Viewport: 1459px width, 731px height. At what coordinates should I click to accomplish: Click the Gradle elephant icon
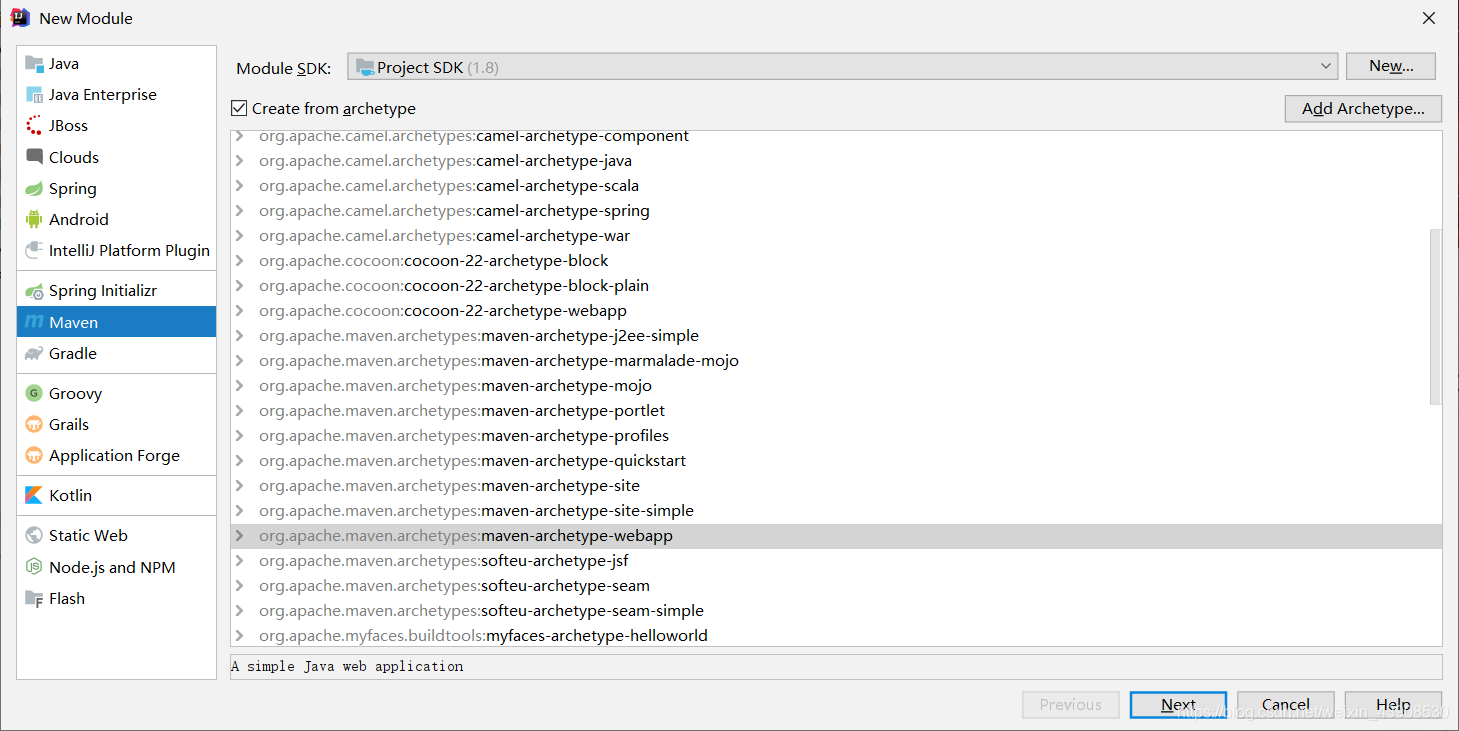coord(34,353)
